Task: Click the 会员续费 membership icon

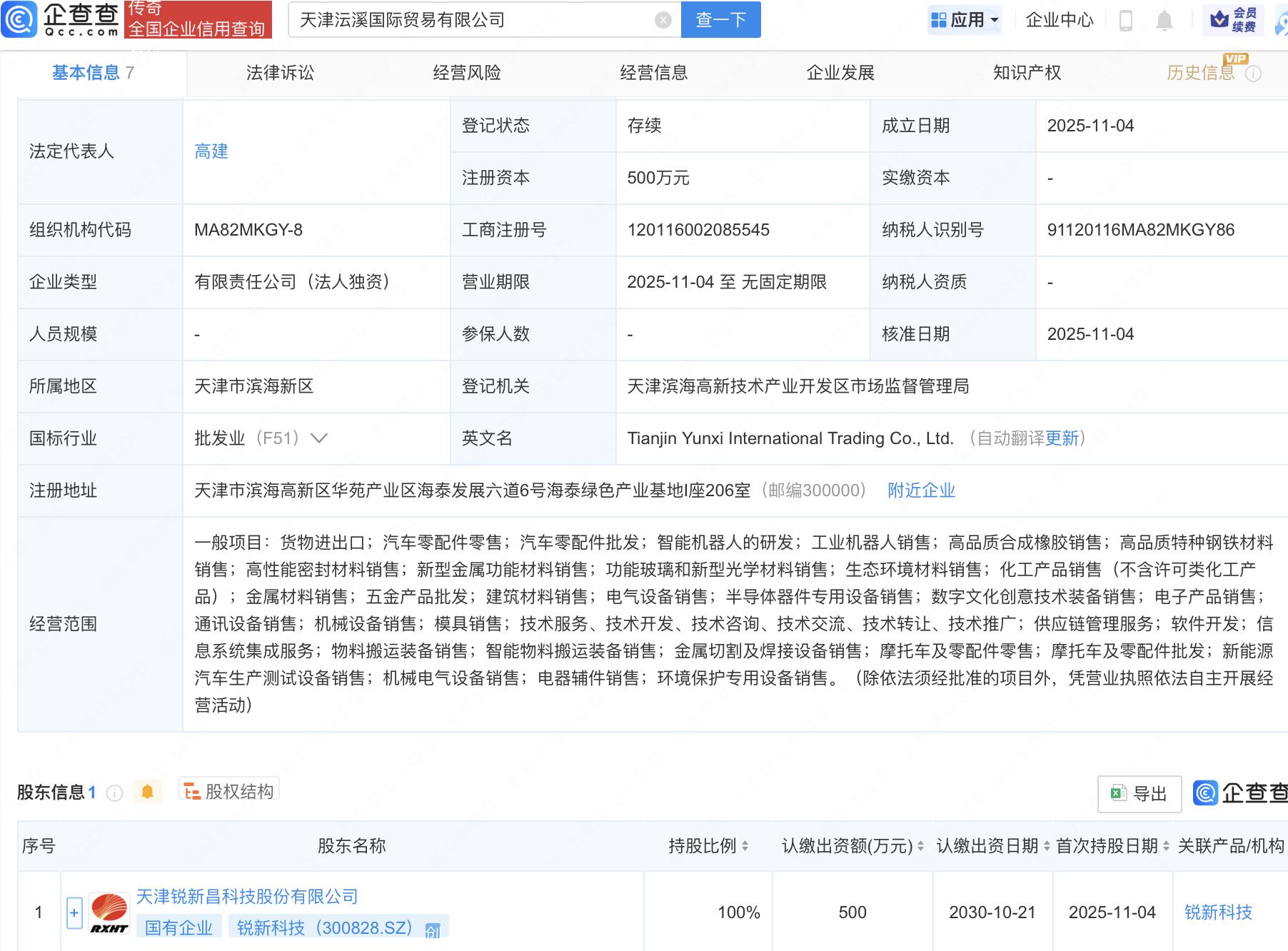Action: (1232, 19)
